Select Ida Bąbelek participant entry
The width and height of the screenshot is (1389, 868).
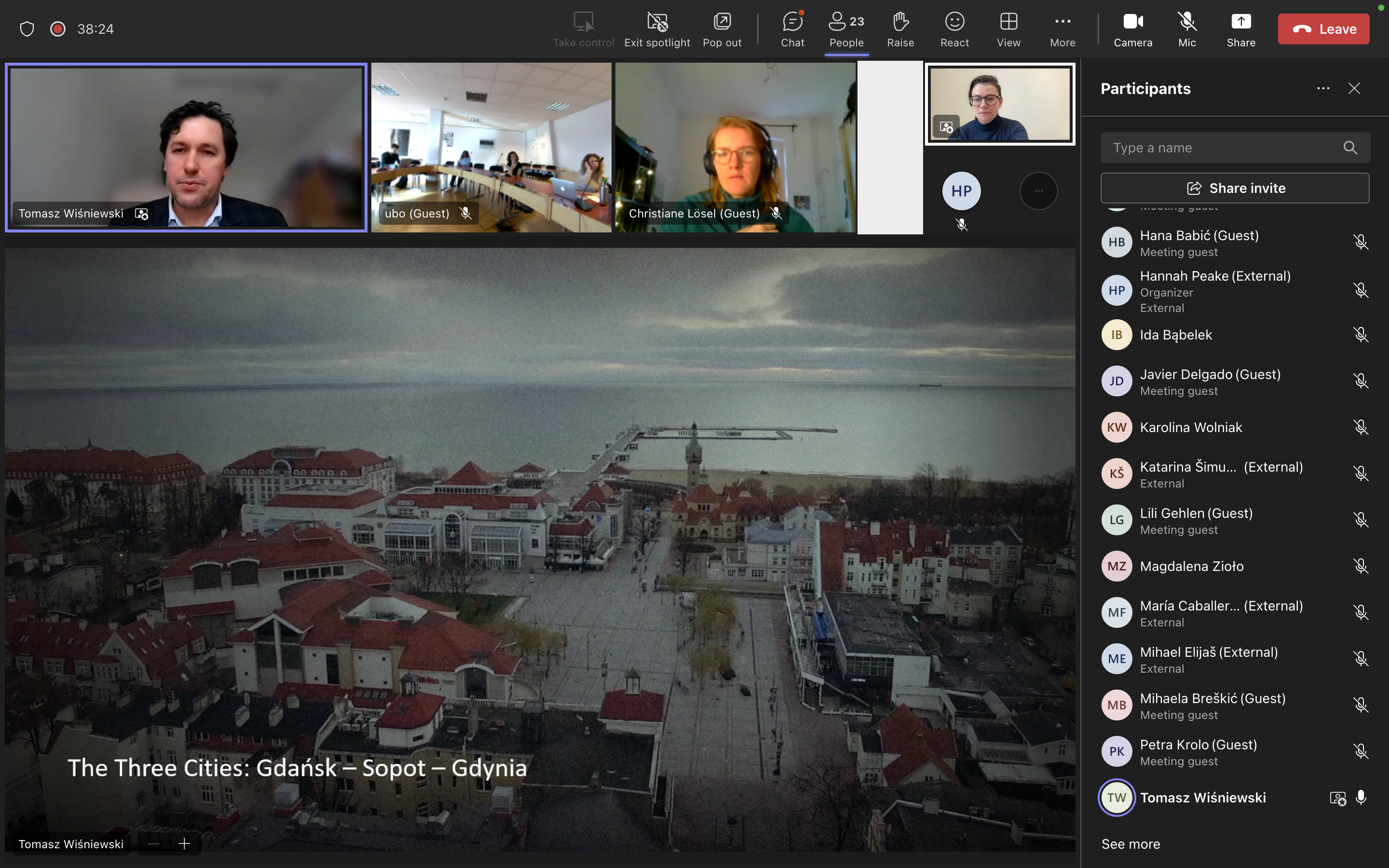click(1175, 335)
